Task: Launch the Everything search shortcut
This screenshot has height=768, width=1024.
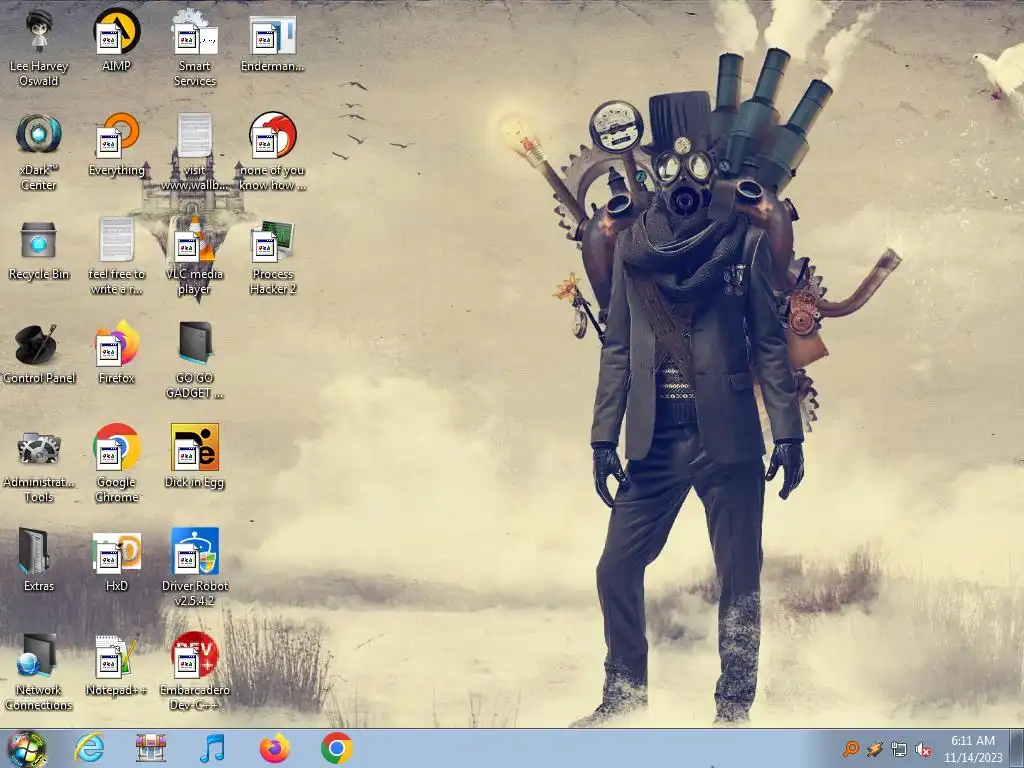Action: pos(116,144)
